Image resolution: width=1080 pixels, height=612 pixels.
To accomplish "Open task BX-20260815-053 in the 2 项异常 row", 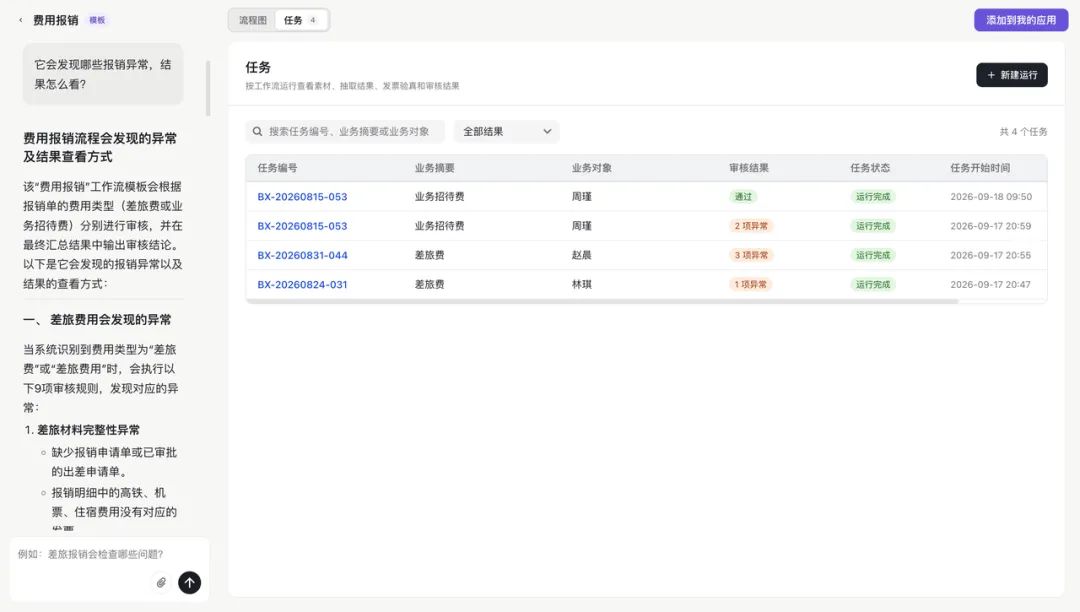I will (x=302, y=226).
